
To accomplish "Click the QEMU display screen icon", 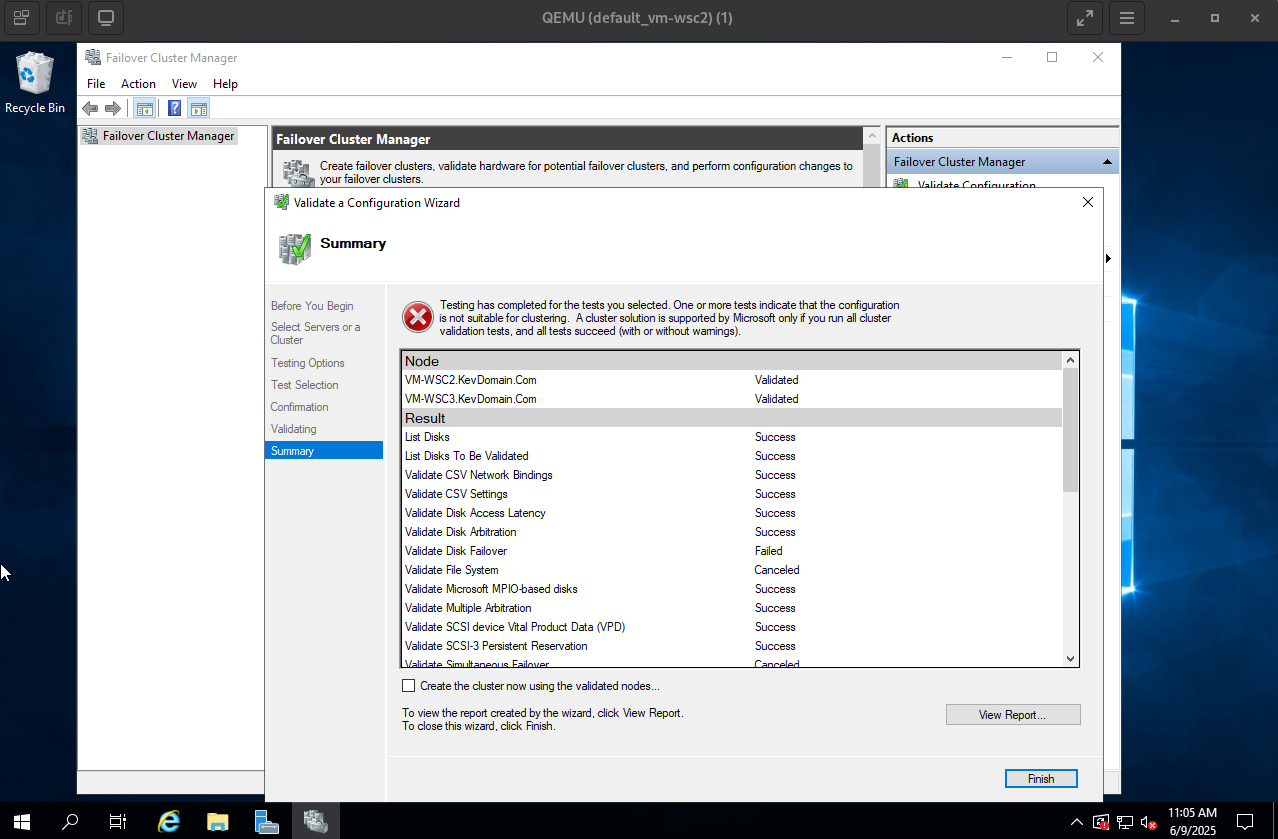I will 105,18.
